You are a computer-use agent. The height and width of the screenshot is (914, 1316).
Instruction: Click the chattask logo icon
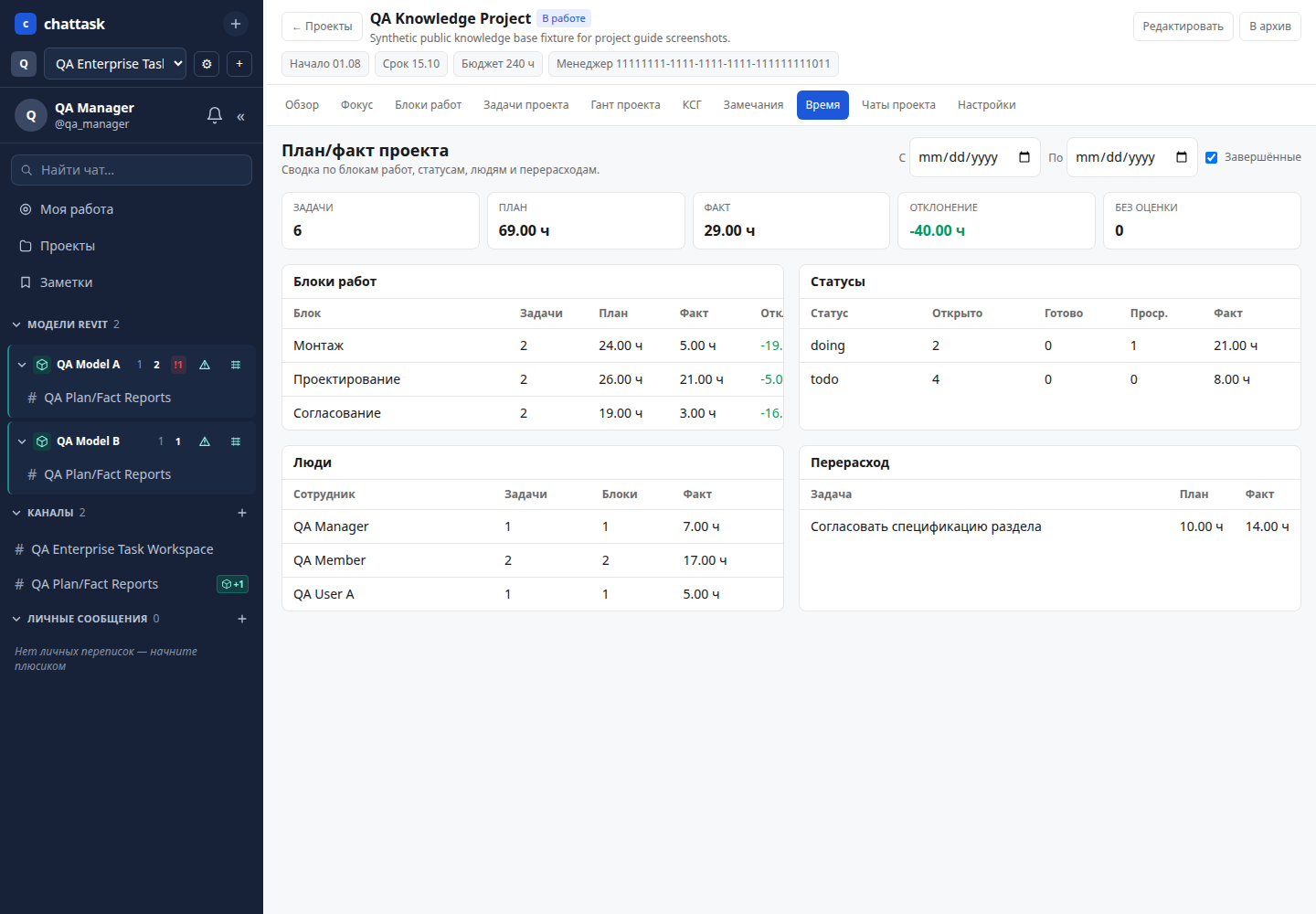[26, 24]
